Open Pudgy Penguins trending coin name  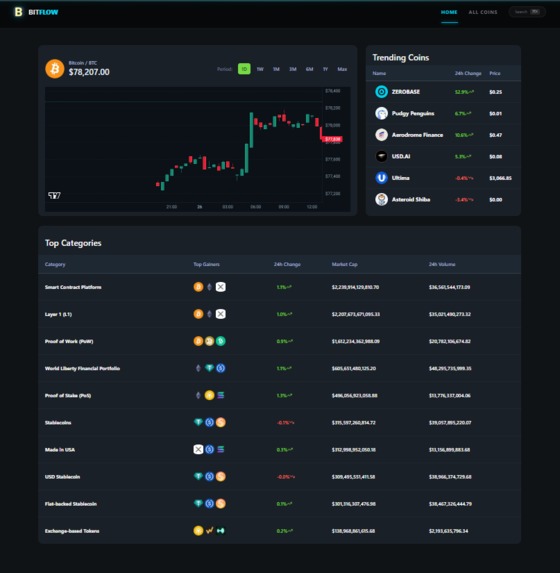[x=413, y=113]
